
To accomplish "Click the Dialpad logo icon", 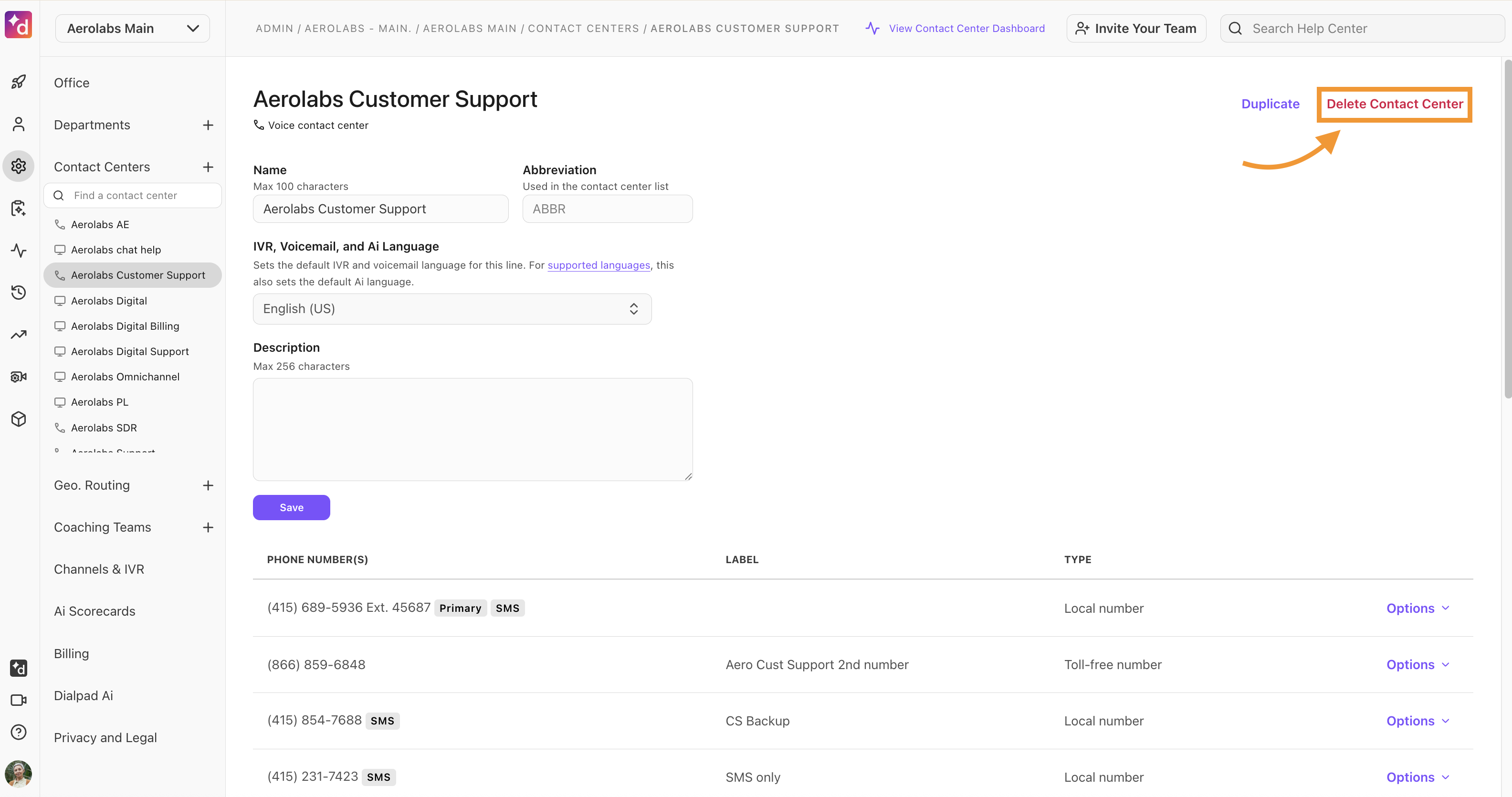I will [x=18, y=25].
